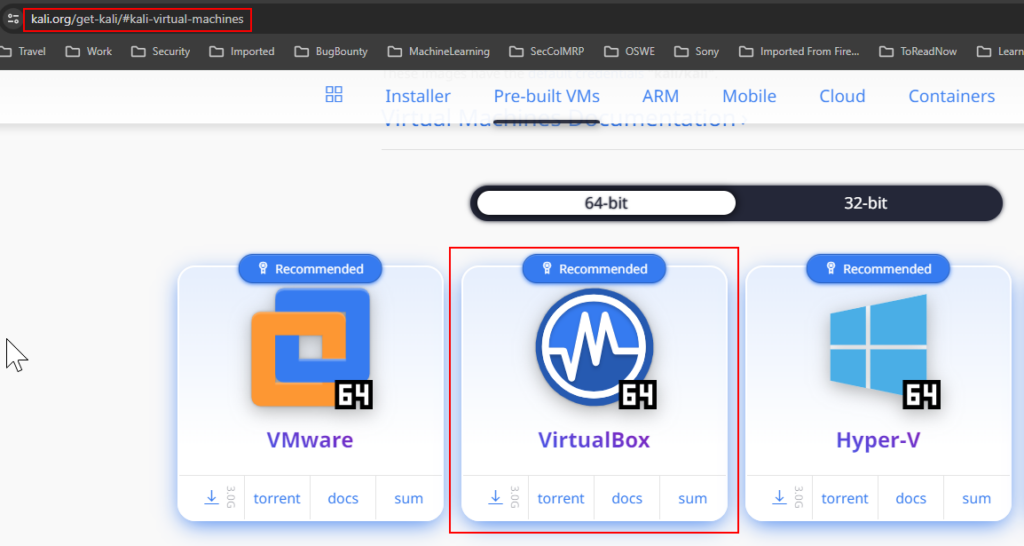Click the VMware title link
The image size is (1024, 546).
click(310, 440)
